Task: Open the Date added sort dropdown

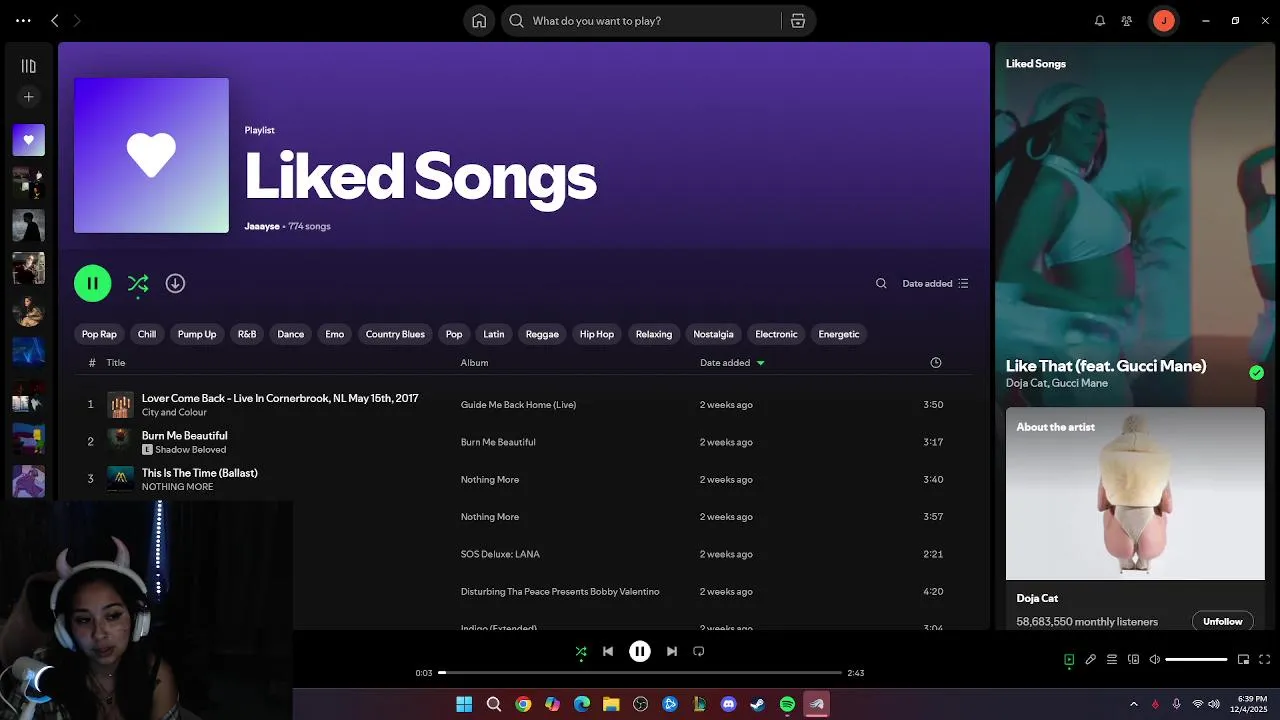Action: coord(935,283)
